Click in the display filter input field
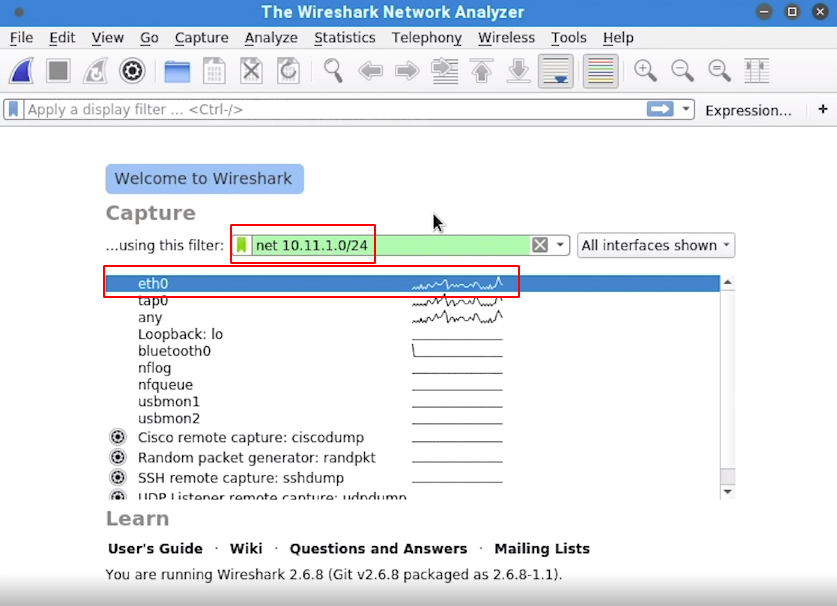The width and height of the screenshot is (837, 606). pyautogui.click(x=330, y=110)
